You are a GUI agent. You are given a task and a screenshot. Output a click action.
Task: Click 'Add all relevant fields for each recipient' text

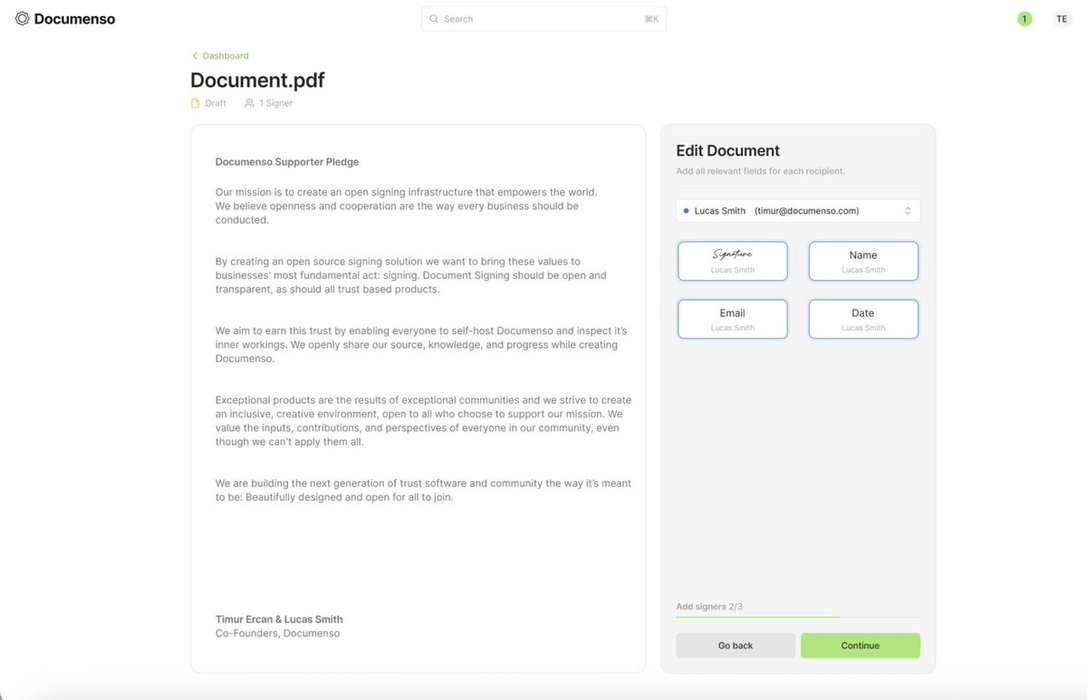point(760,171)
